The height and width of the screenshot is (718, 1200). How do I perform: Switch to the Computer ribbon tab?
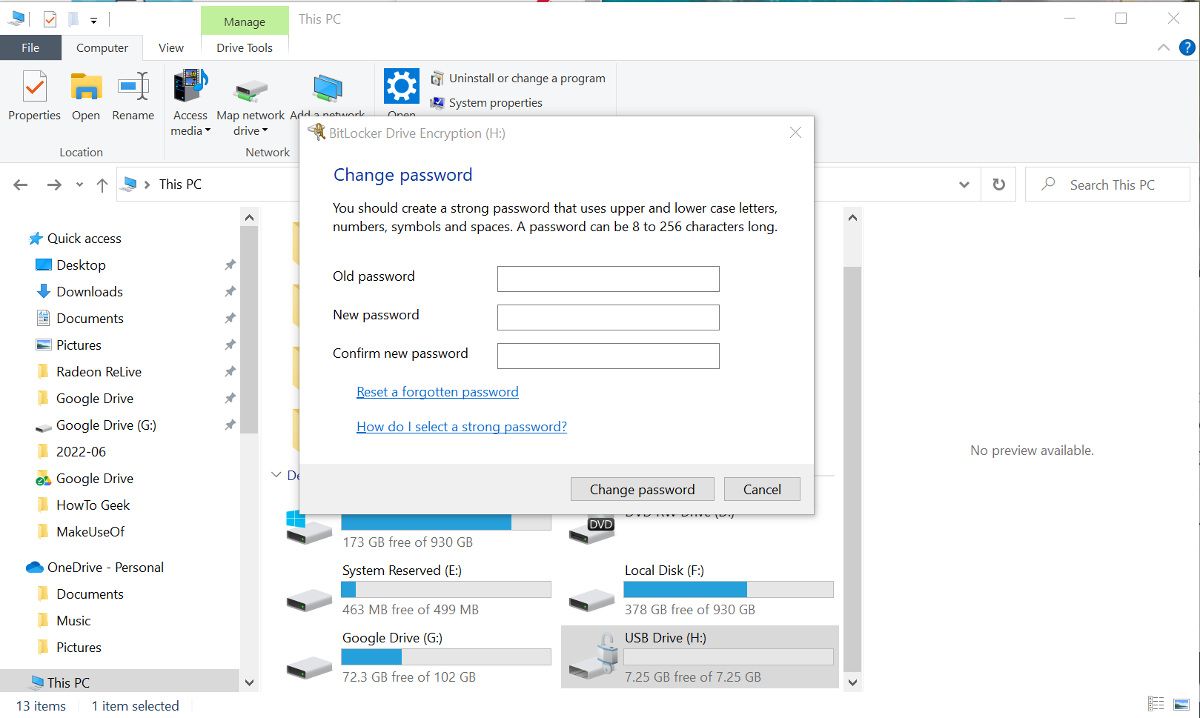click(x=102, y=47)
